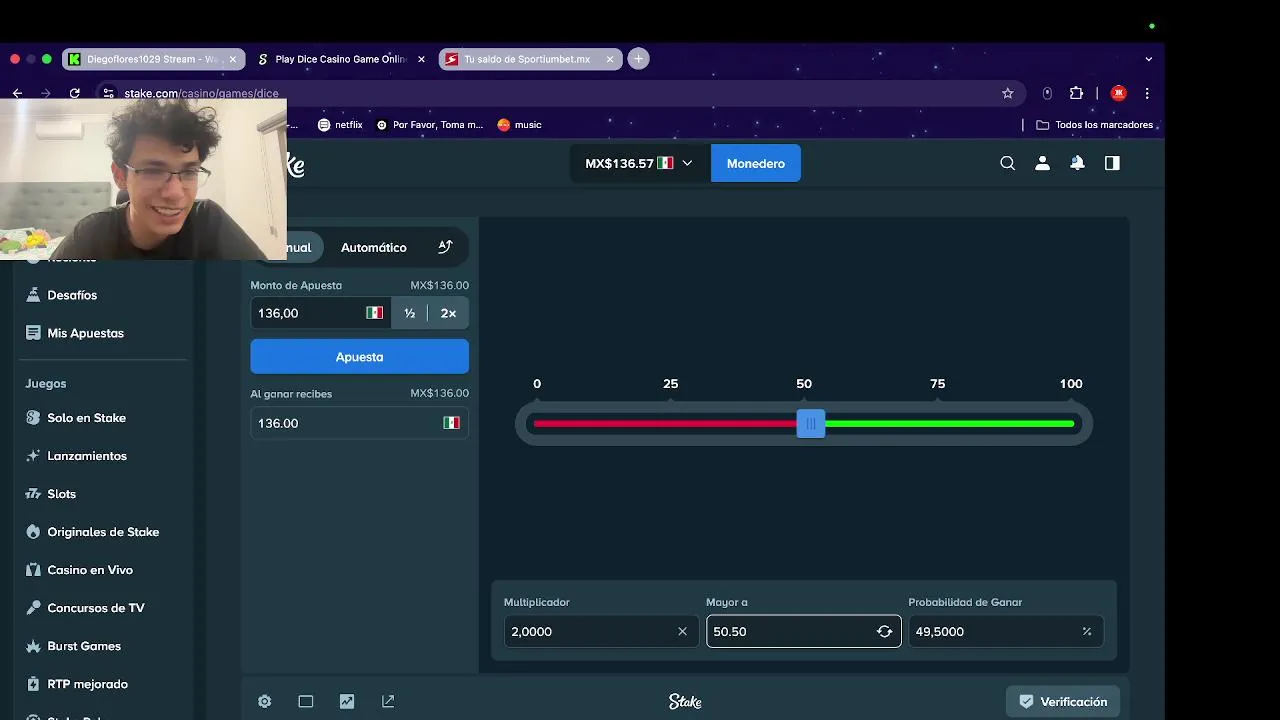Screen dimensions: 1280x720
Task: Open game in popout window icon
Action: point(388,702)
